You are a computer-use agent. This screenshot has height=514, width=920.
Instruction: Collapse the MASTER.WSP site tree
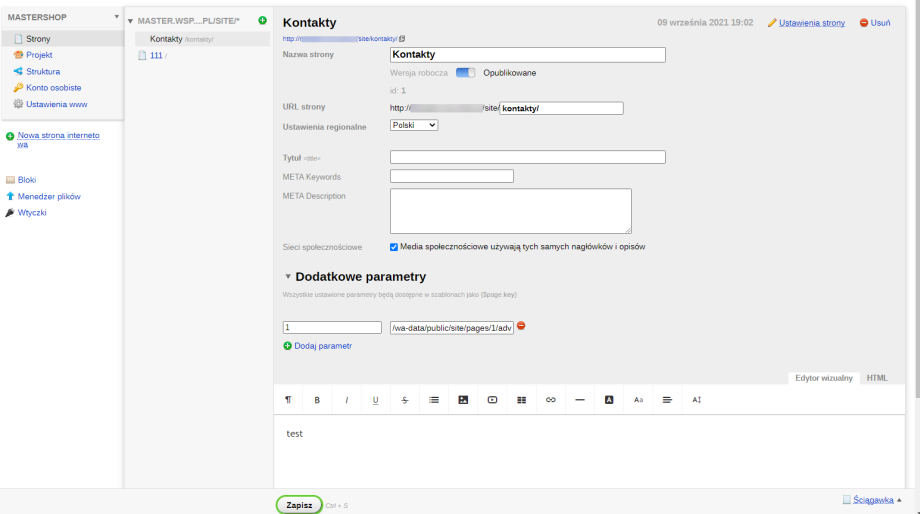pyautogui.click(x=130, y=21)
